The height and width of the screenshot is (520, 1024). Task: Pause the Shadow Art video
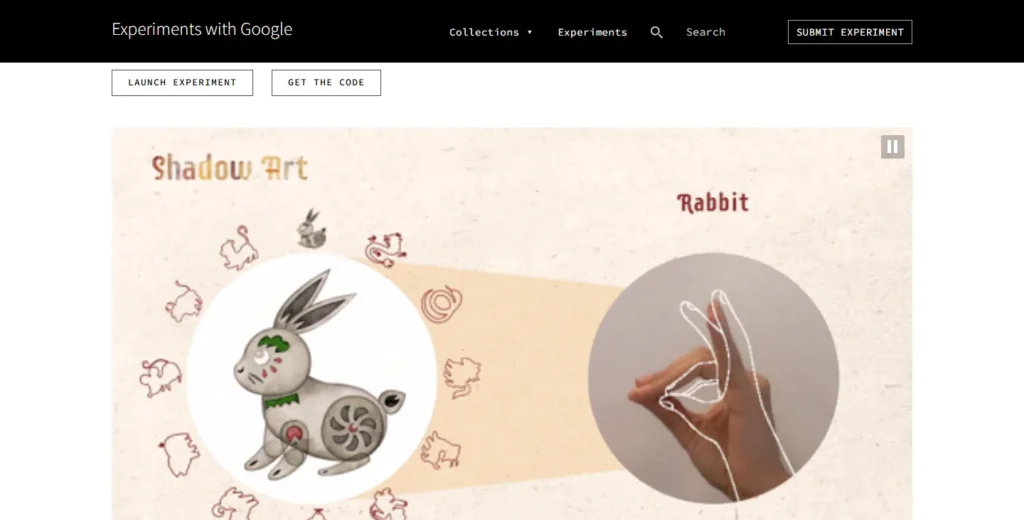coord(892,146)
